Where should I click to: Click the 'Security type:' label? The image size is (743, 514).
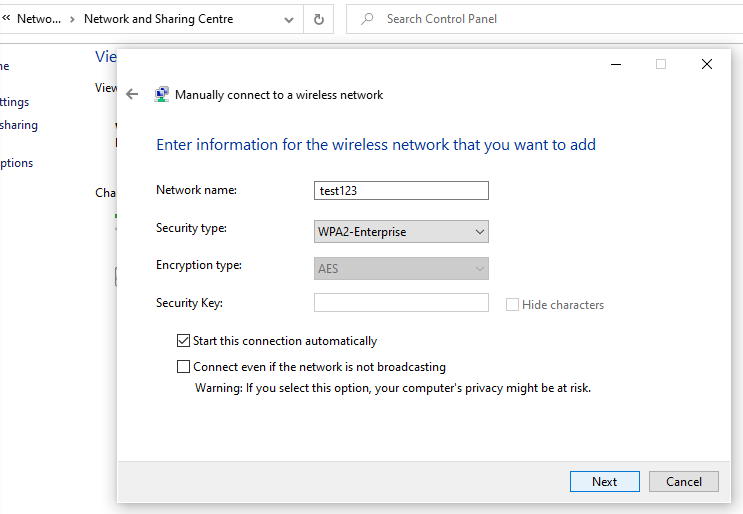pos(191,228)
